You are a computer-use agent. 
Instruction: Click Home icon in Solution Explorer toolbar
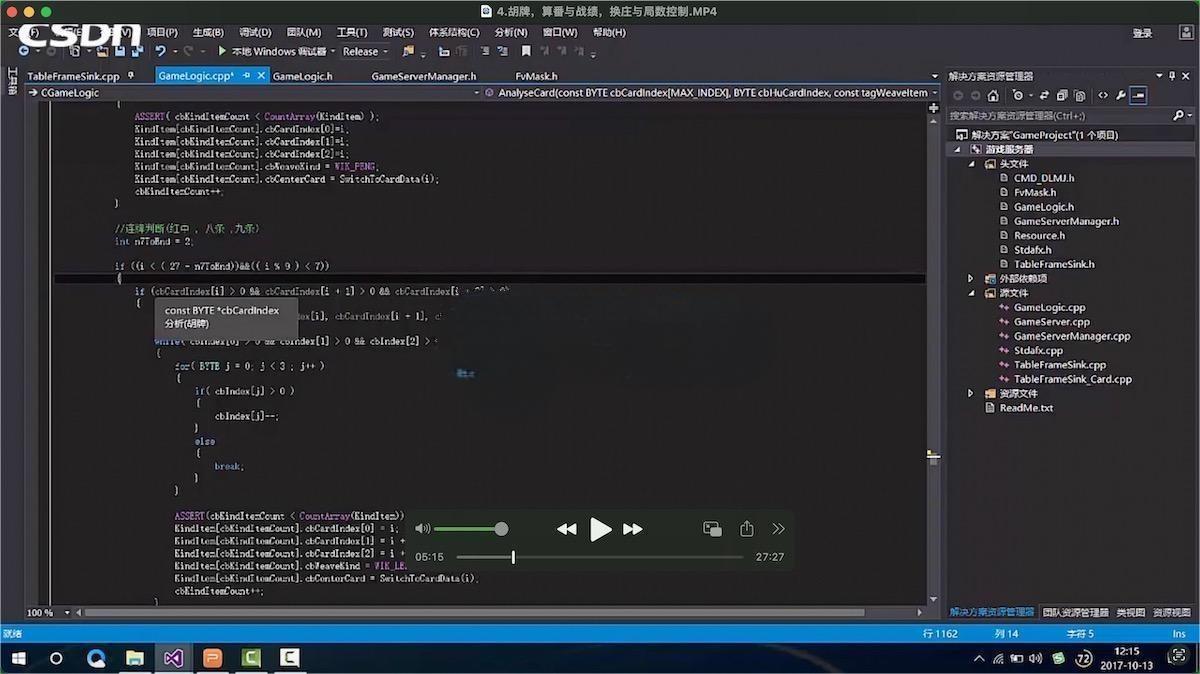[993, 96]
